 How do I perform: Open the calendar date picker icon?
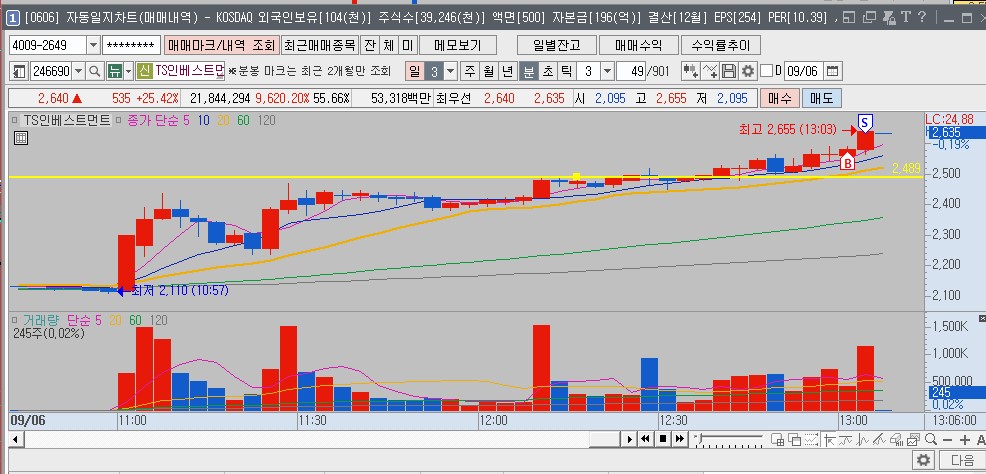pos(832,71)
